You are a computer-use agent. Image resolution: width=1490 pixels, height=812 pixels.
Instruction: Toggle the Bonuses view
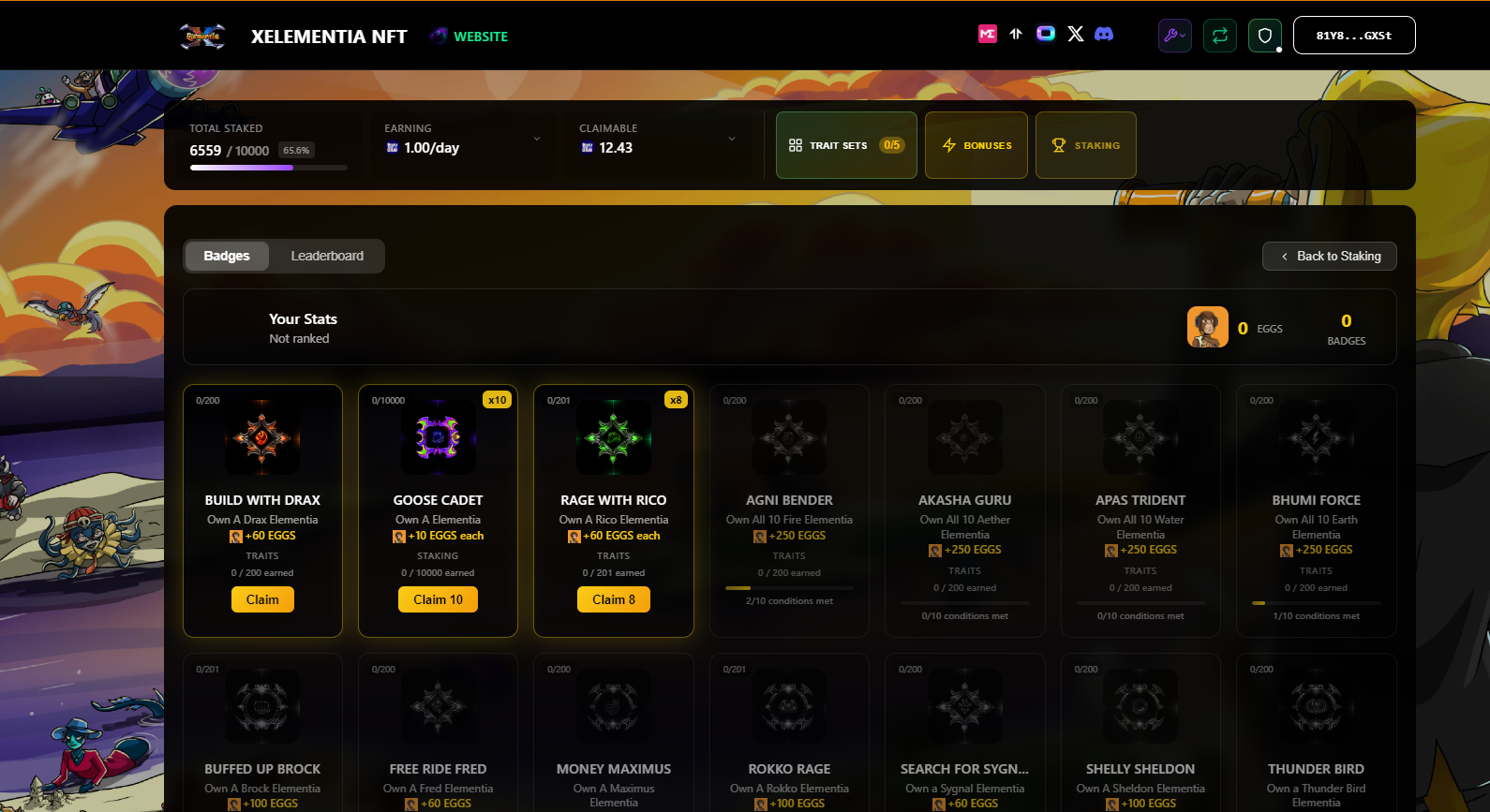click(x=976, y=145)
